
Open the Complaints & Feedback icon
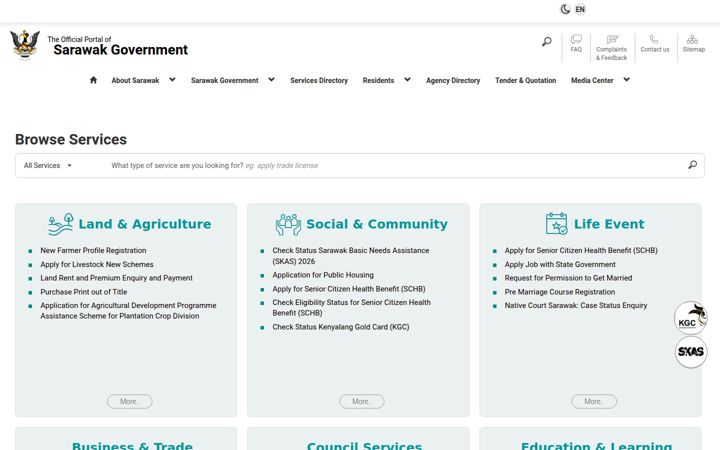point(612,39)
